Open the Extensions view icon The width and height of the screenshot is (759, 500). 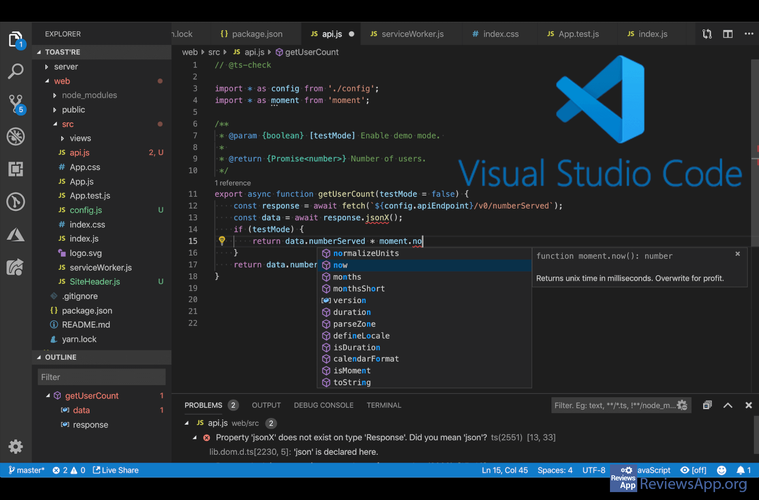coord(15,170)
